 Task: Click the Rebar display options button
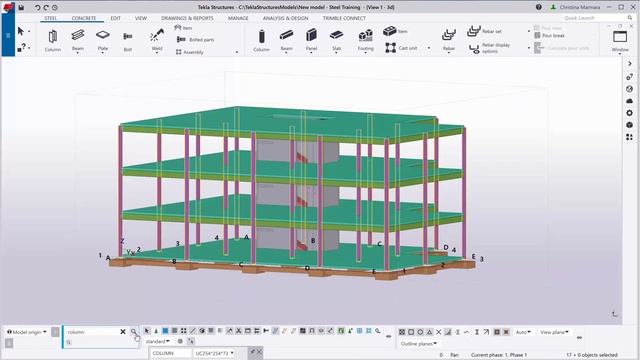[x=489, y=48]
